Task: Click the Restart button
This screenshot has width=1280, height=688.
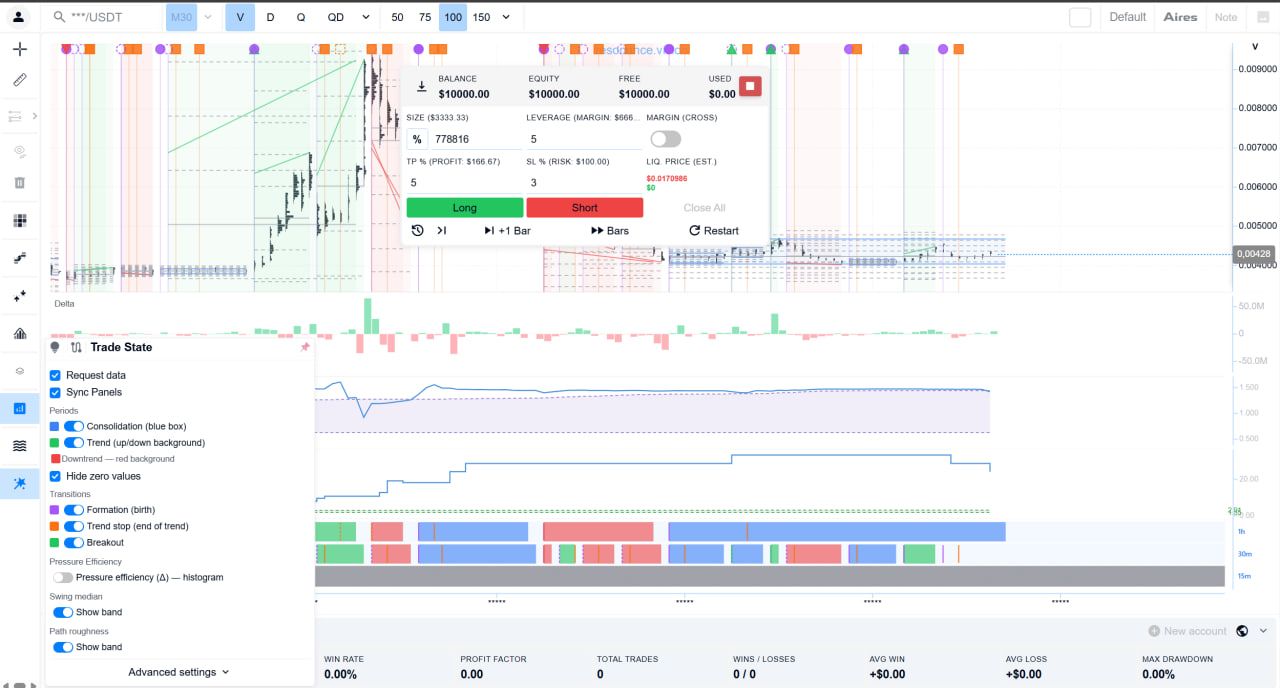Action: (x=714, y=230)
